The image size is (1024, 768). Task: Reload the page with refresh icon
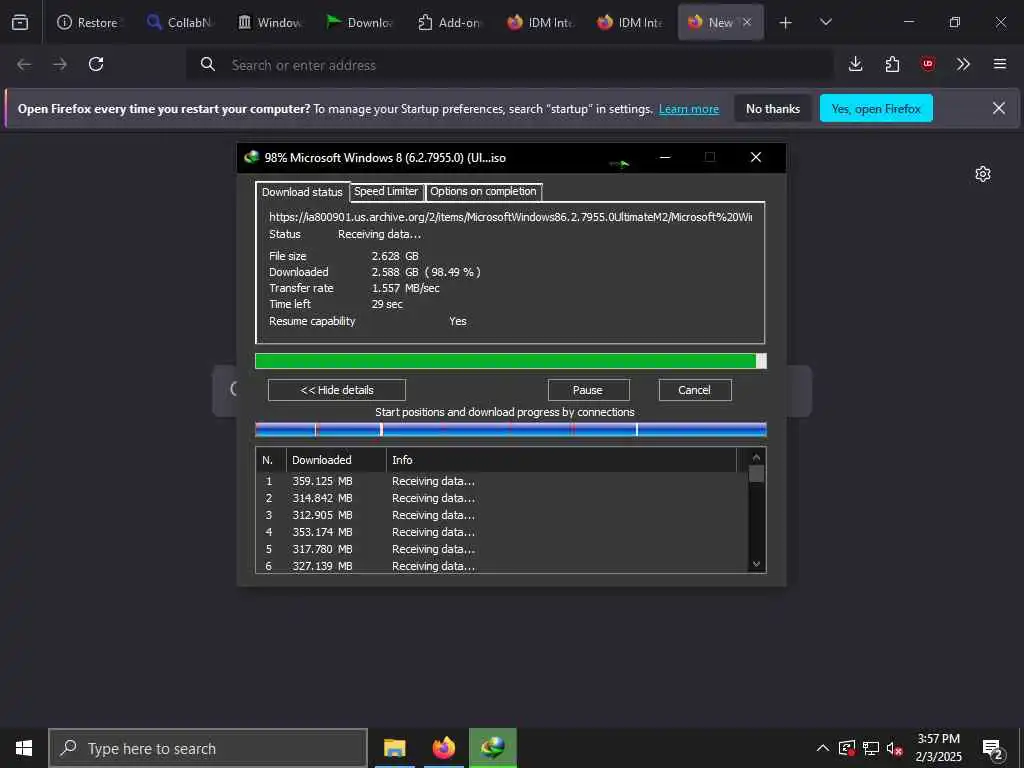(96, 64)
